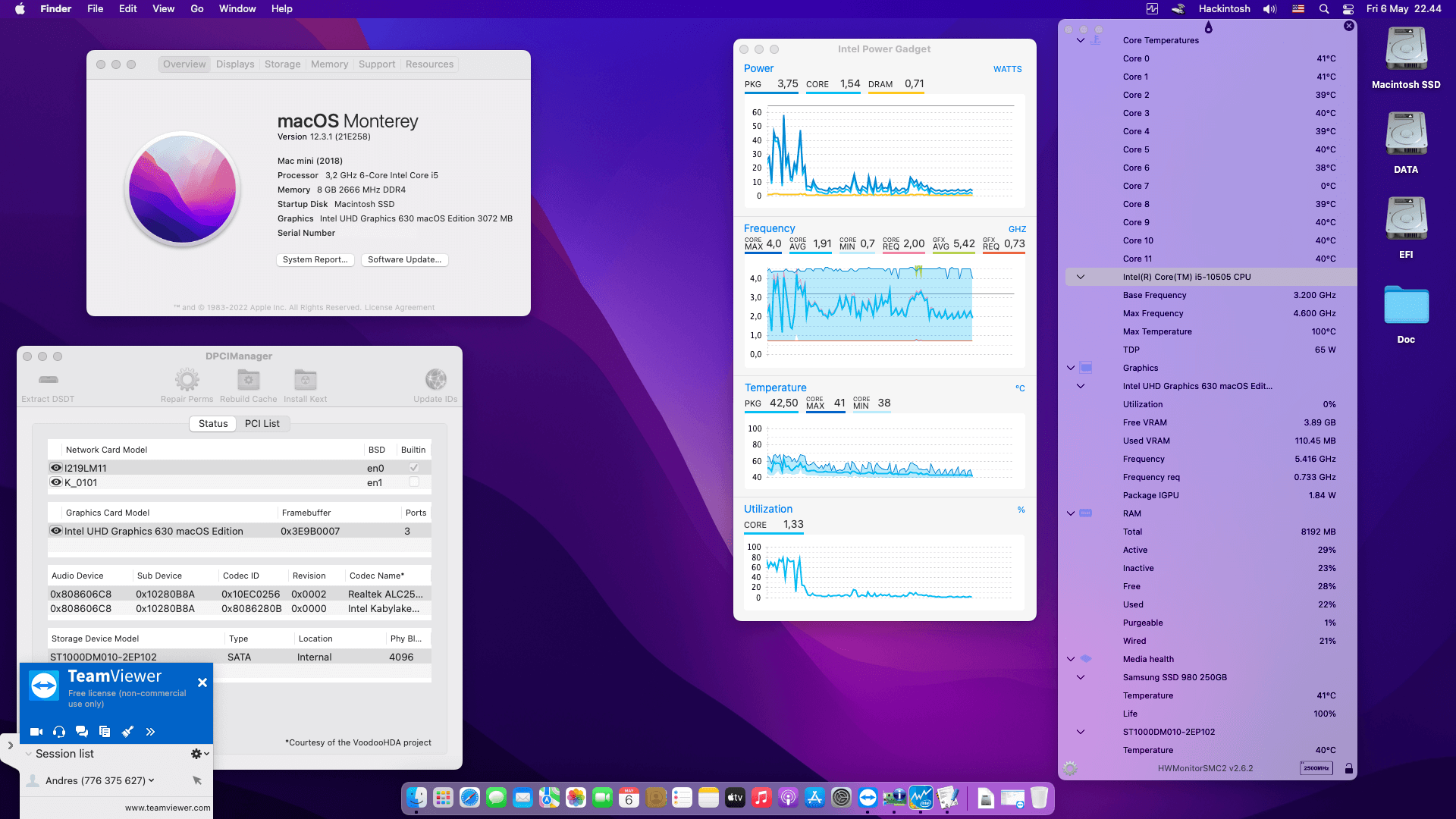Image resolution: width=1456 pixels, height=819 pixels.
Task: Open the TeamViewer session gear dropdown
Action: [200, 754]
